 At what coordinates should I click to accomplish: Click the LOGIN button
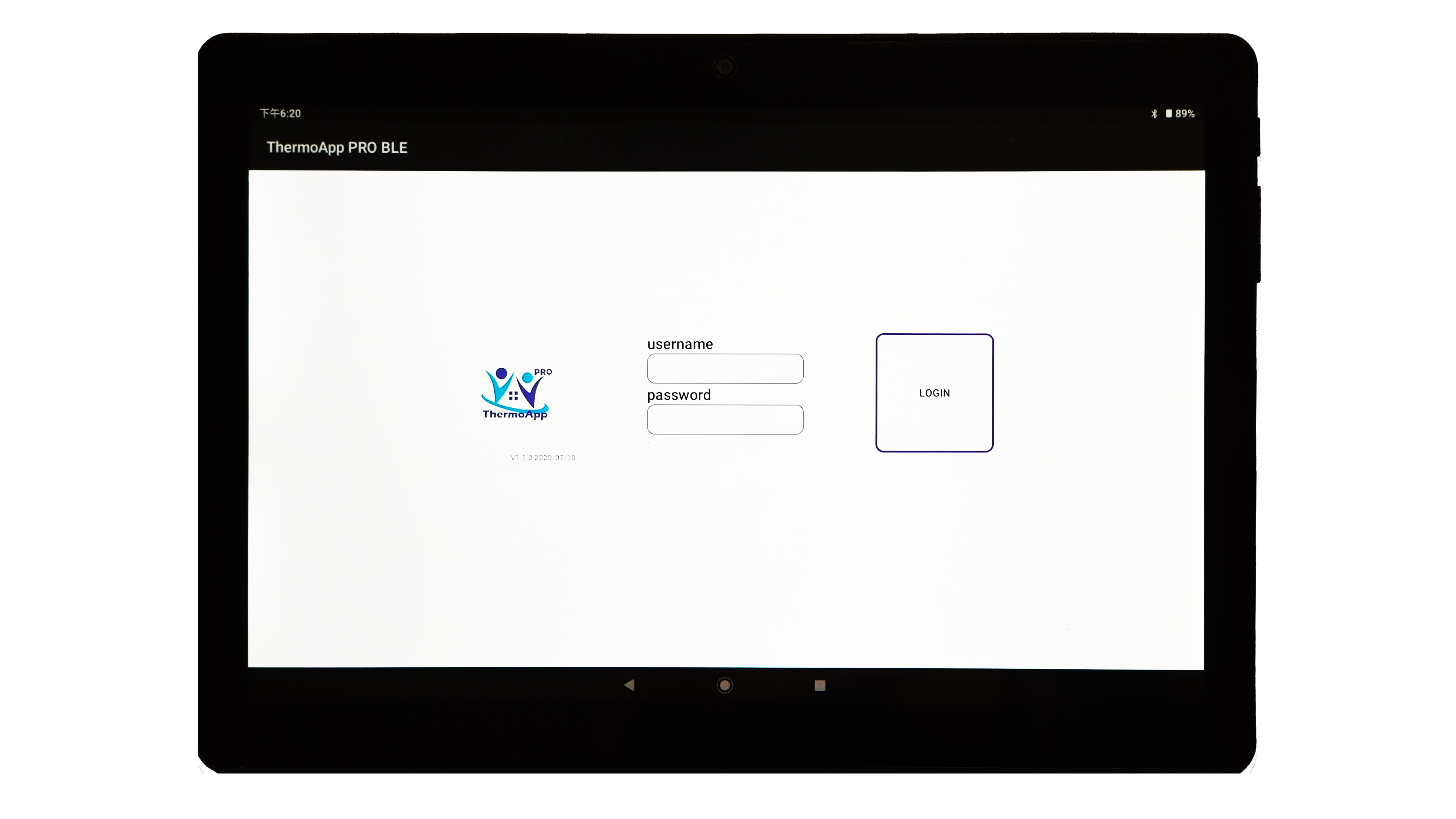pos(934,393)
